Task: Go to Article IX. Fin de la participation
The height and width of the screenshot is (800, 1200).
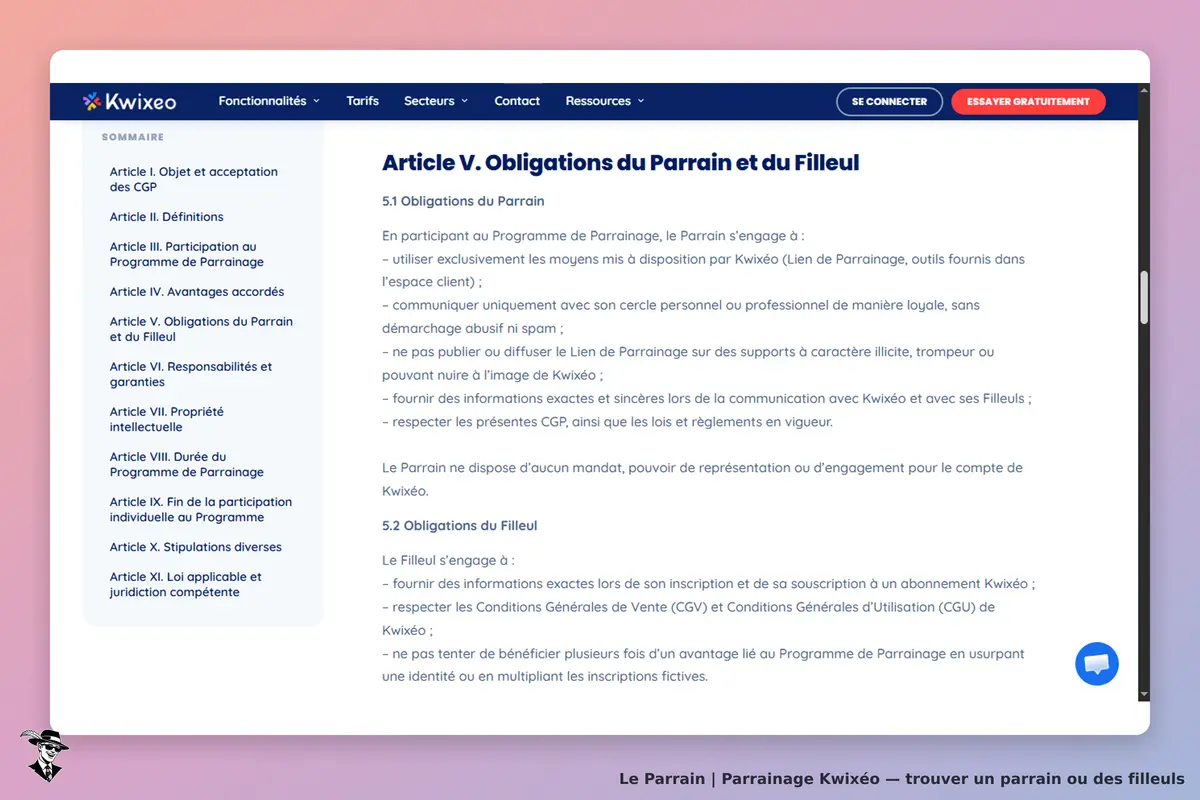Action: coord(201,509)
